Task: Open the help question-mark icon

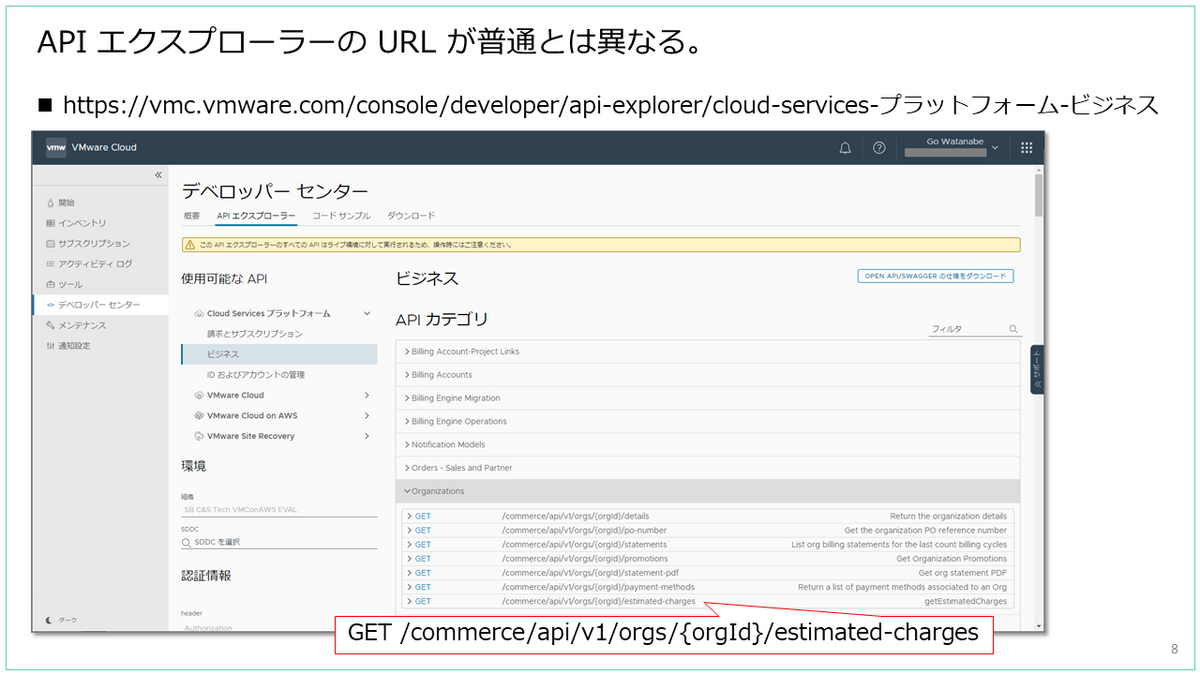Action: coord(878,147)
